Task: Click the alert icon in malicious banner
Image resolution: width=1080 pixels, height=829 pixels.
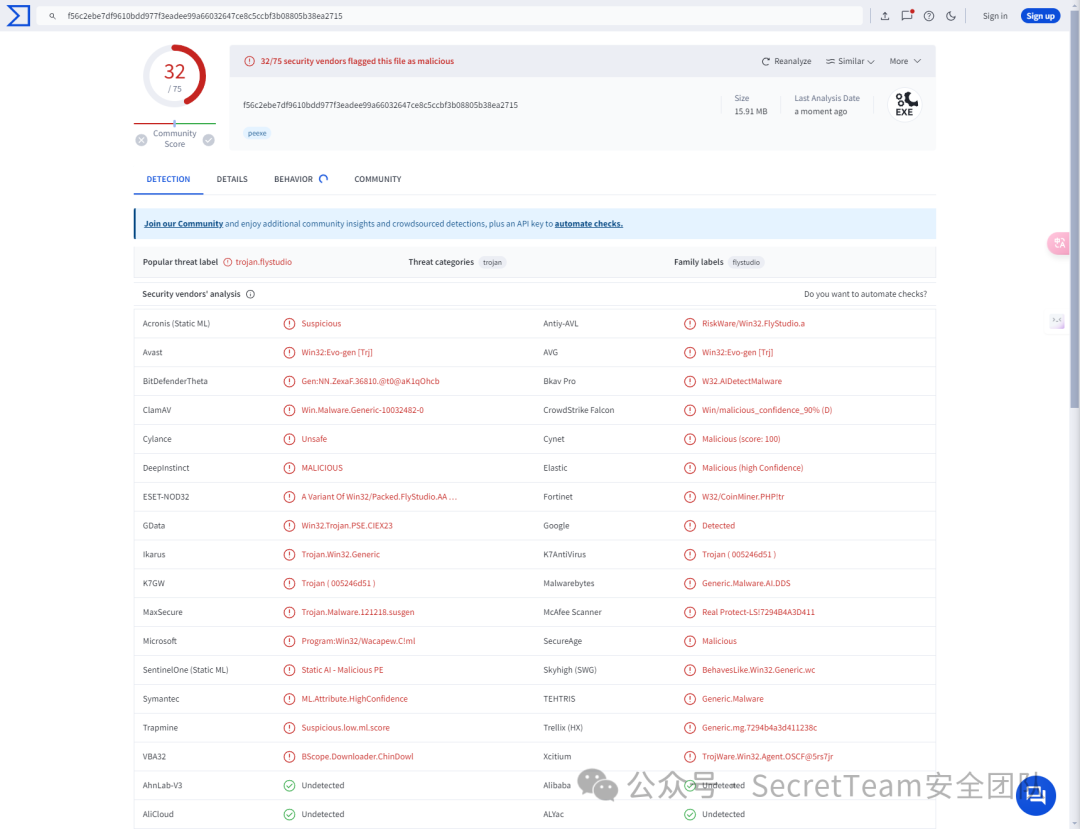Action: [x=249, y=61]
